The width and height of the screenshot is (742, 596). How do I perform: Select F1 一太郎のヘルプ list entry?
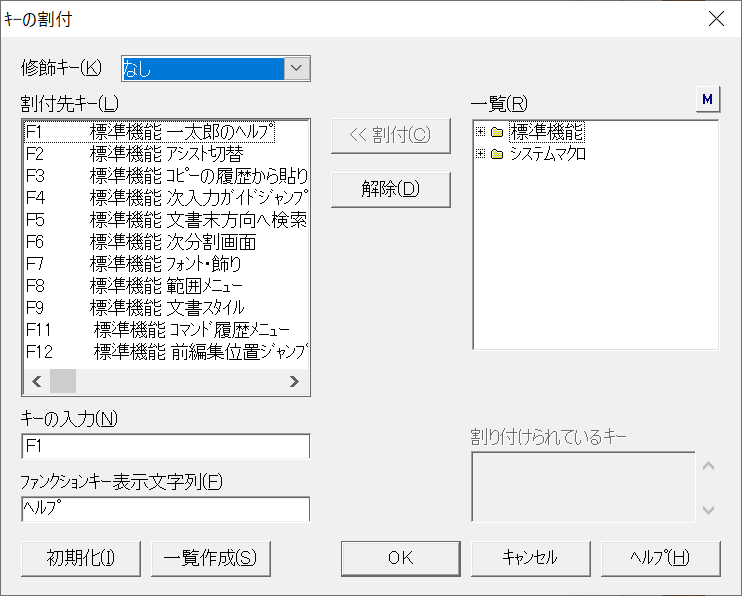click(x=150, y=131)
